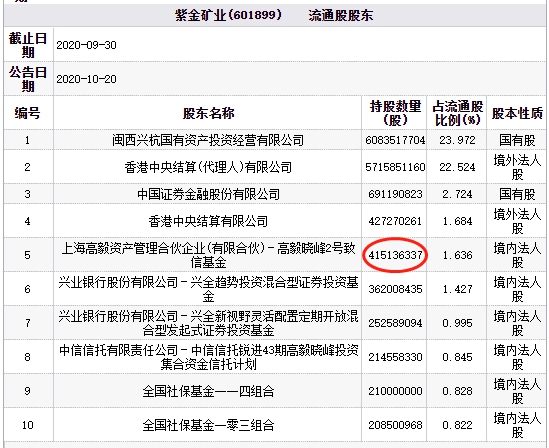Click the 流通股股东 heading text
The width and height of the screenshot is (549, 448).
(x=341, y=15)
